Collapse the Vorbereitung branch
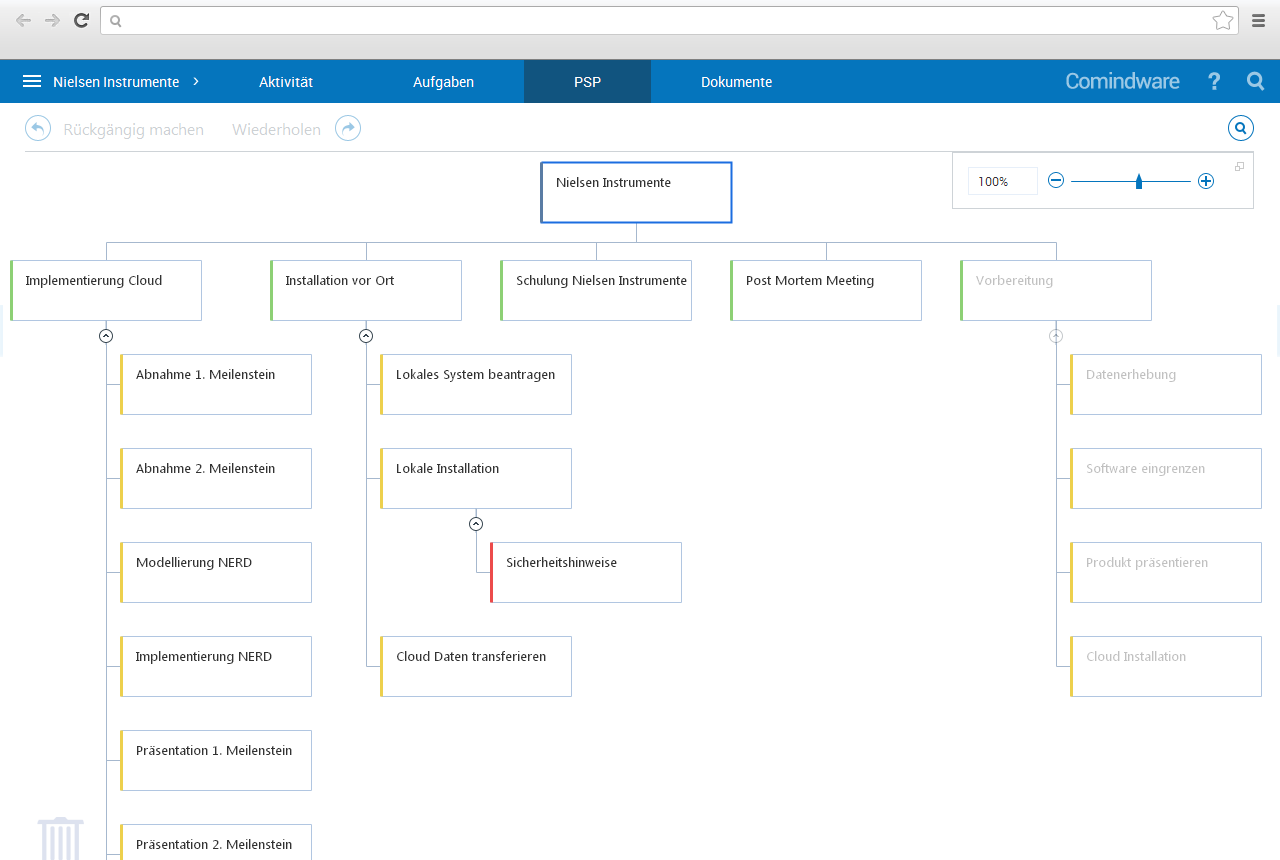The height and width of the screenshot is (860, 1280). pyautogui.click(x=1056, y=336)
